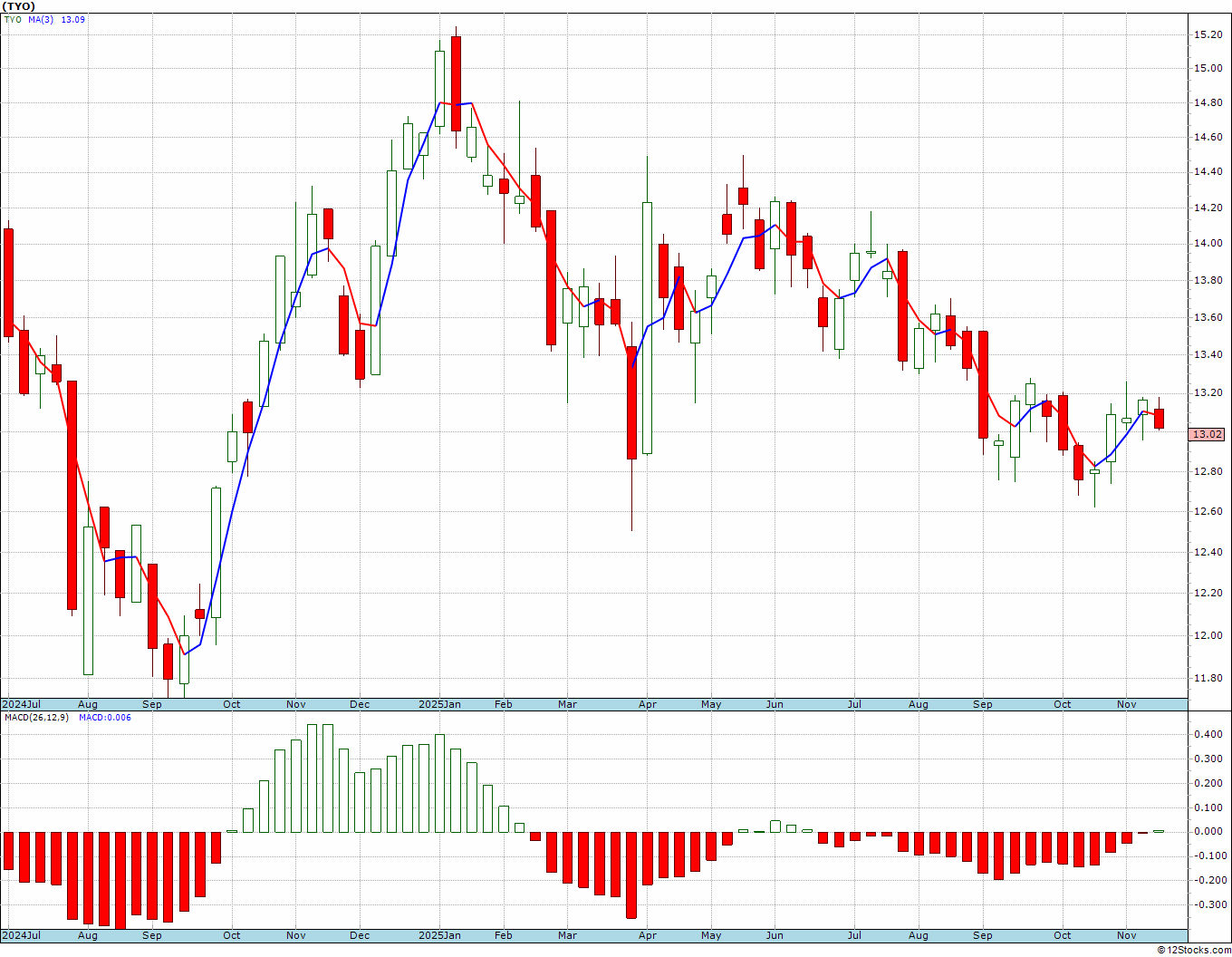Click the 0.000 MACD axis label
Screen dimensions: 1232x957
[1210, 831]
